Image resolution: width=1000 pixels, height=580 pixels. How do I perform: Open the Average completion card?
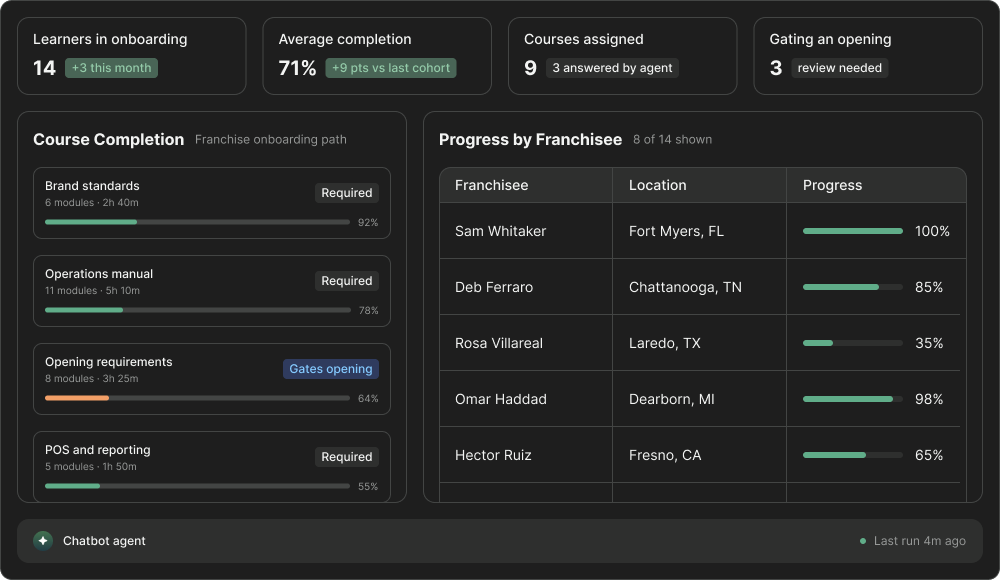pyautogui.click(x=377, y=56)
